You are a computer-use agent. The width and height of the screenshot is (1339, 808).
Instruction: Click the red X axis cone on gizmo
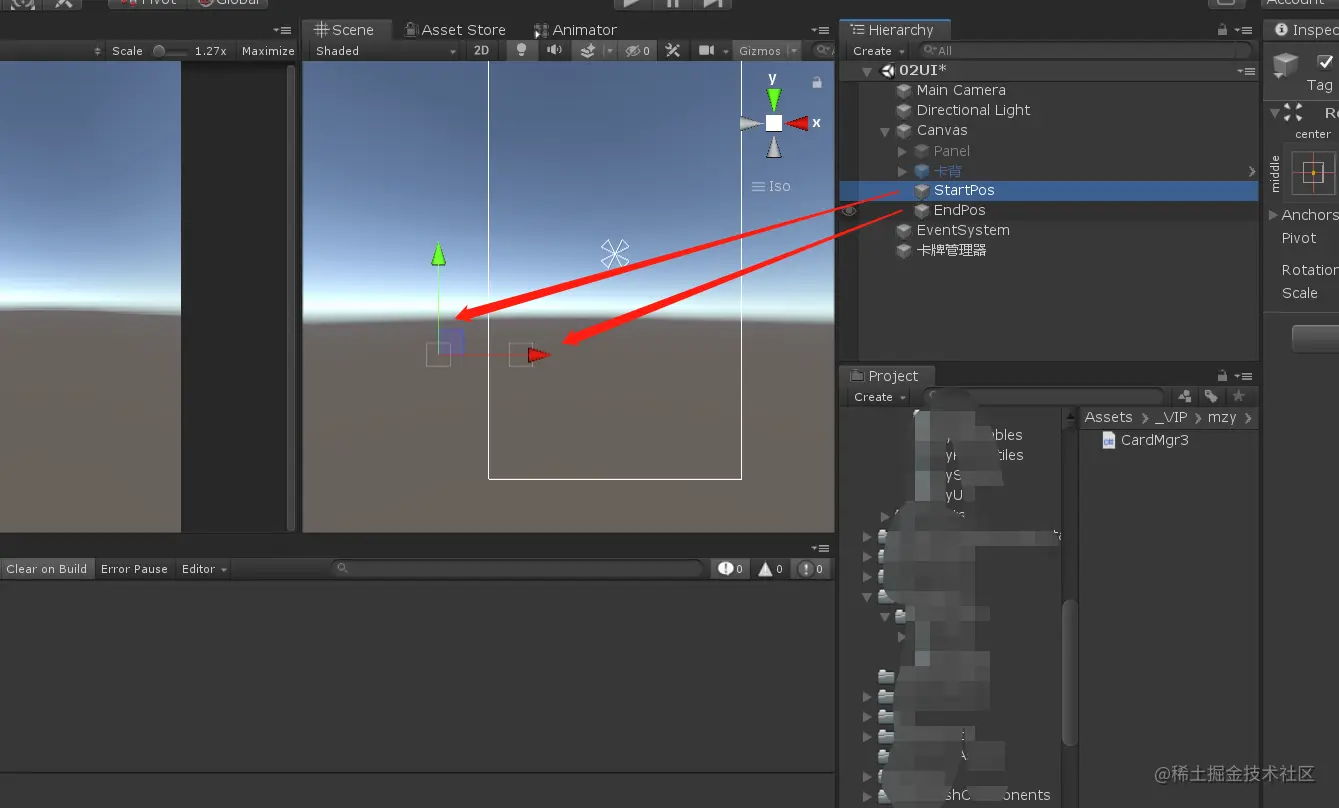pos(797,123)
